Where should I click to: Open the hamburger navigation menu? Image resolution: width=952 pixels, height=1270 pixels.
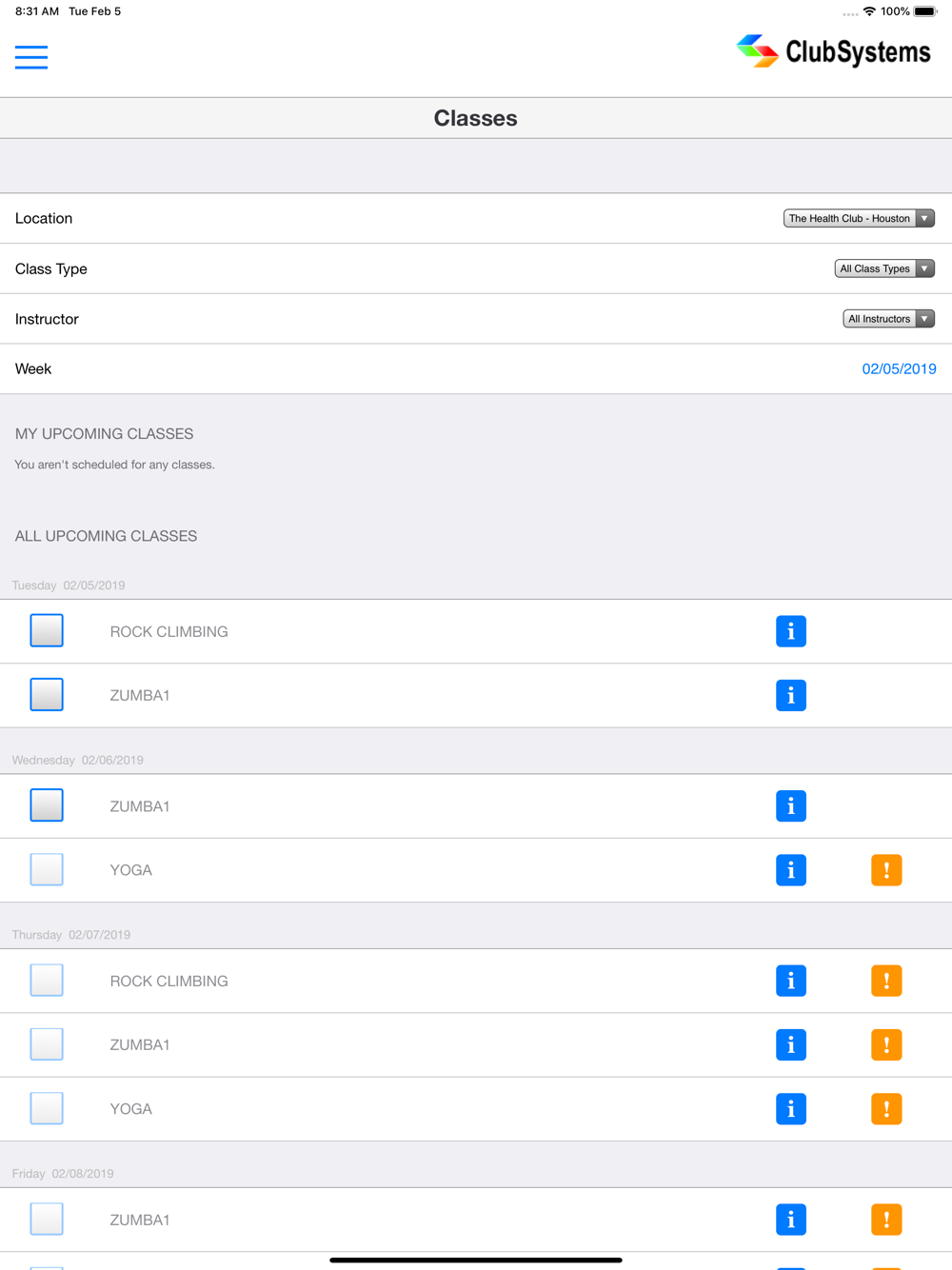(x=31, y=57)
